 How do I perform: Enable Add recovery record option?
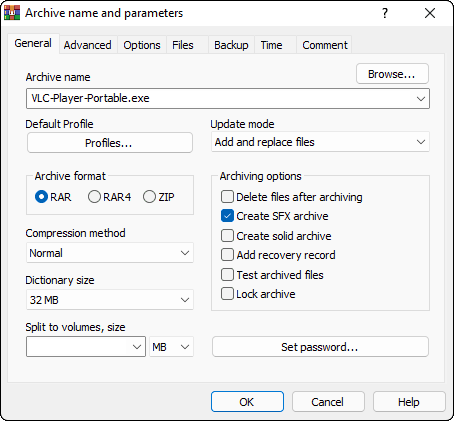227,255
